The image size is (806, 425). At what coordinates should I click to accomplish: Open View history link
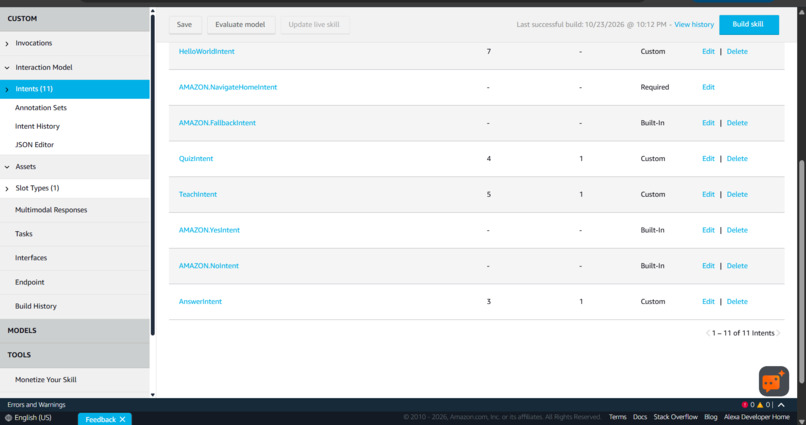[x=694, y=25]
